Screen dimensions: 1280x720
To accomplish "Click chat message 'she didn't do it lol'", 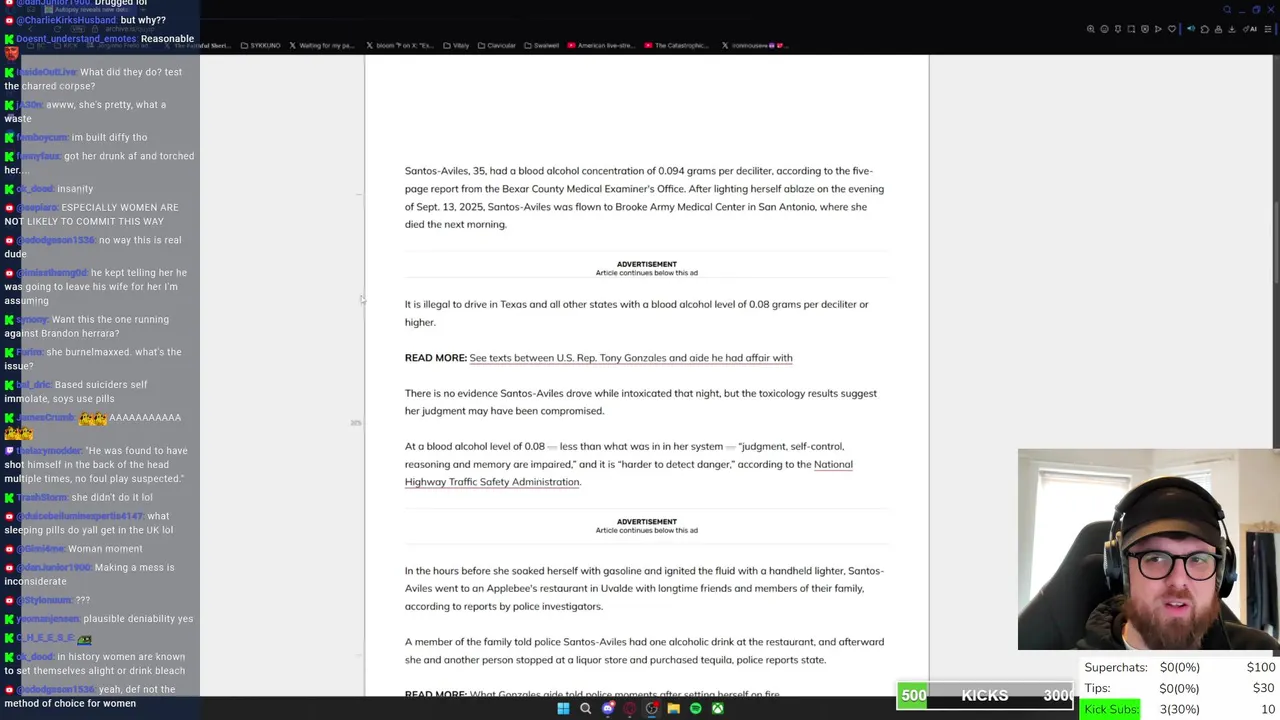I will pyautogui.click(x=113, y=497).
